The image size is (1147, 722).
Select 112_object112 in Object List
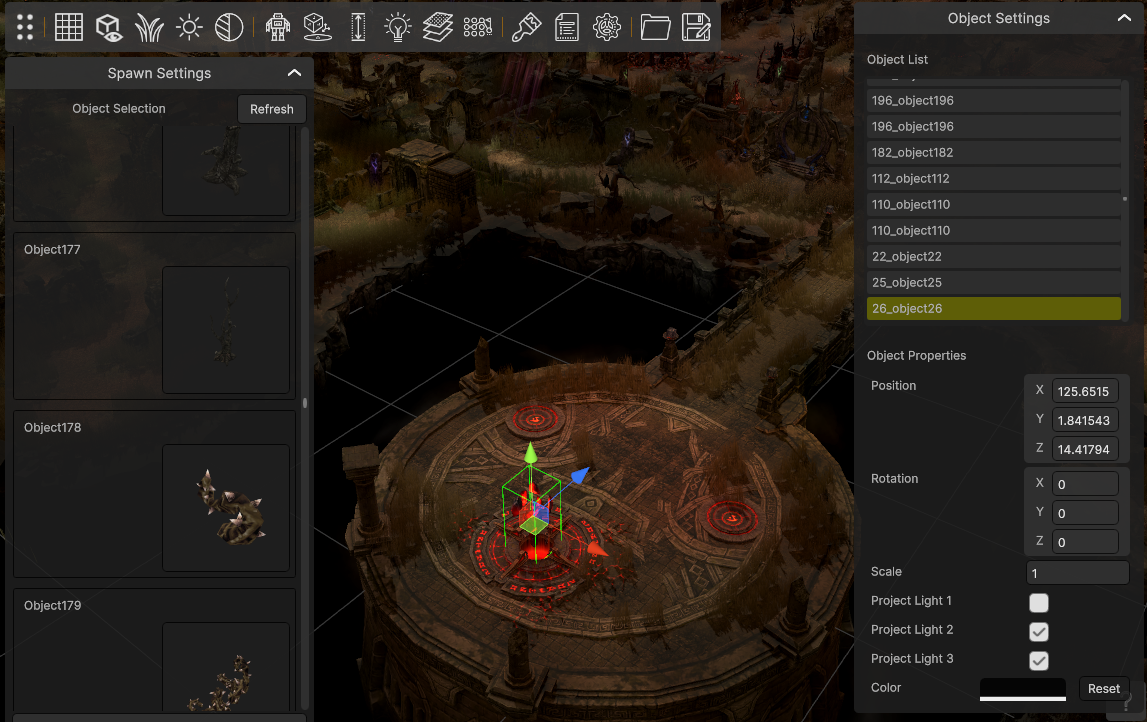click(993, 178)
